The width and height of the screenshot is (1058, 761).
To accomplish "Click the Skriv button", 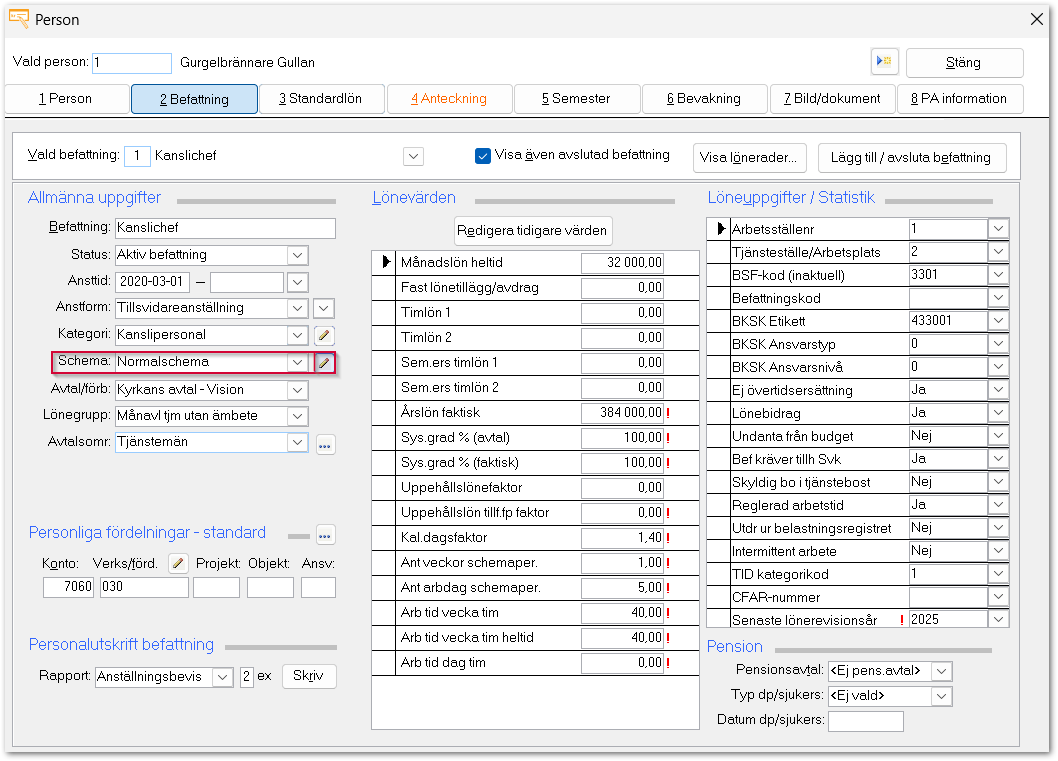I will 309,676.
